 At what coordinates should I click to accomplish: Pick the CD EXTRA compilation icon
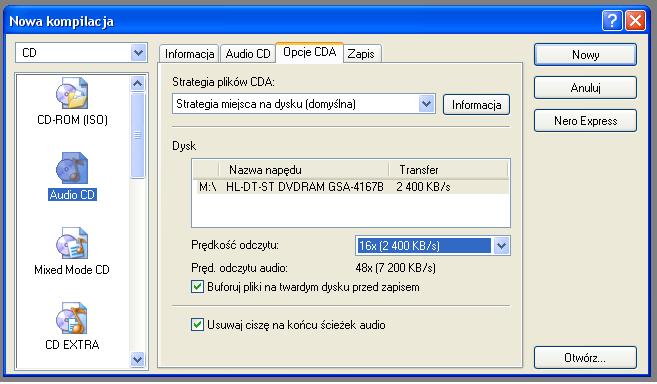pyautogui.click(x=72, y=318)
